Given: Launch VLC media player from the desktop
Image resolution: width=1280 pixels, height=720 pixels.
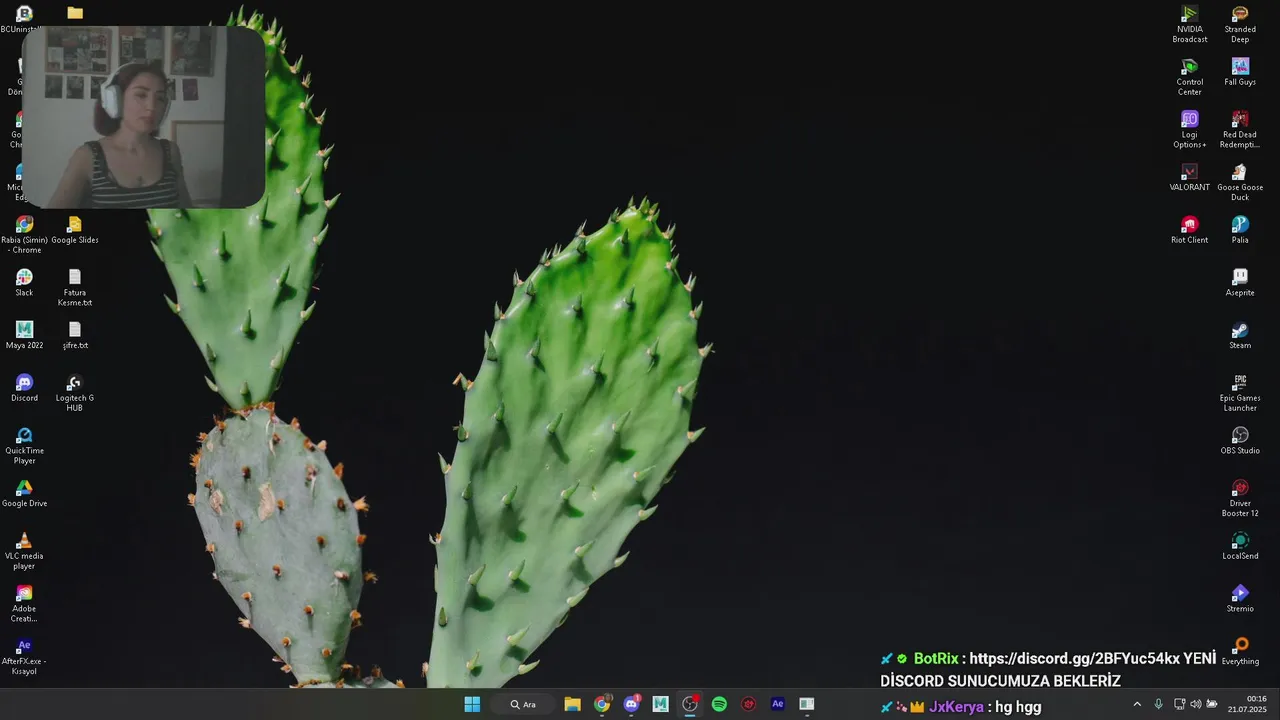Looking at the screenshot, I should click(24, 551).
